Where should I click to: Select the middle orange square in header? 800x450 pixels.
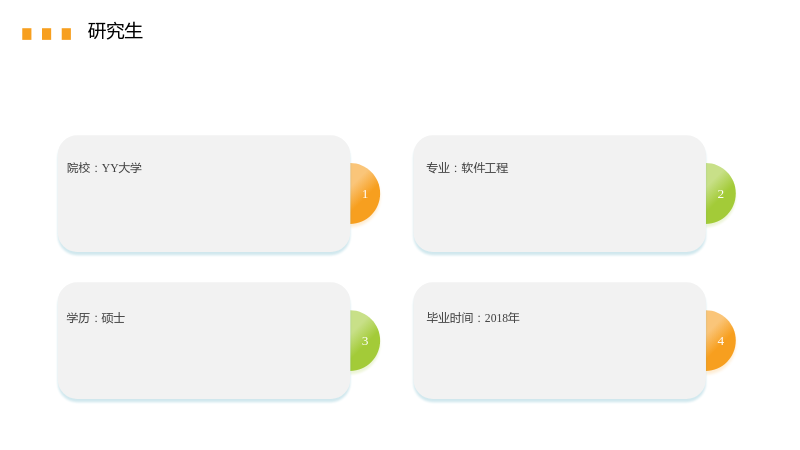point(46,34)
